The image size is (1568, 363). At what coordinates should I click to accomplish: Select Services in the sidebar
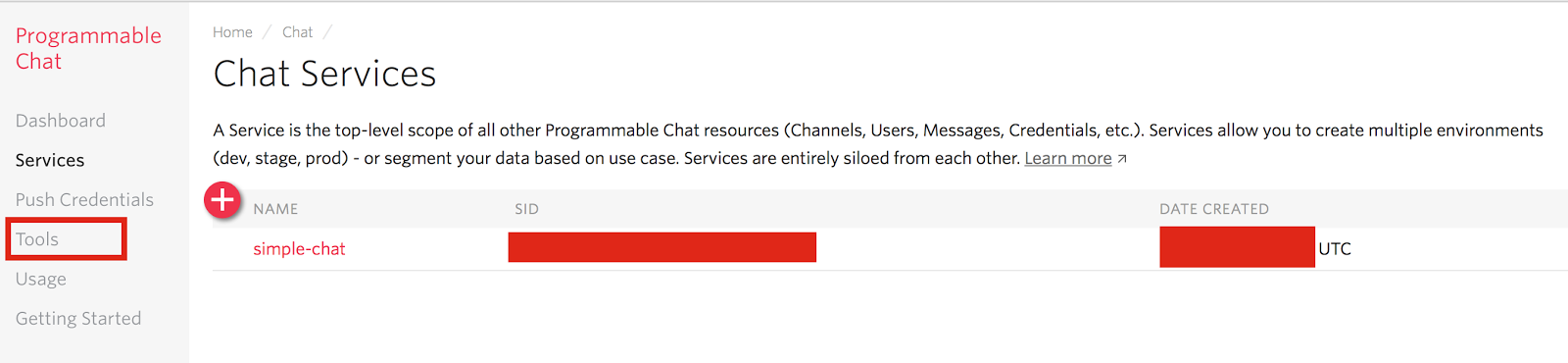point(50,160)
